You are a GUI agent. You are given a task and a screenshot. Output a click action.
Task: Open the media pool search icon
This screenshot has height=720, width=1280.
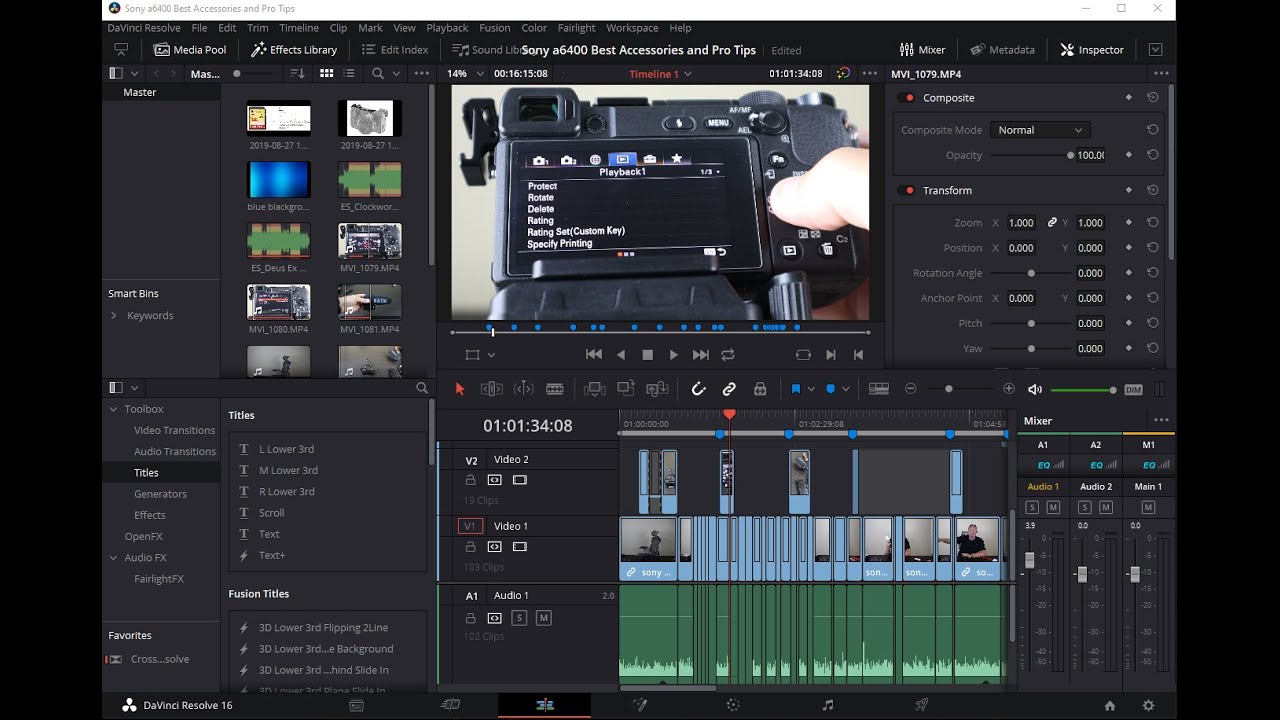coord(377,74)
